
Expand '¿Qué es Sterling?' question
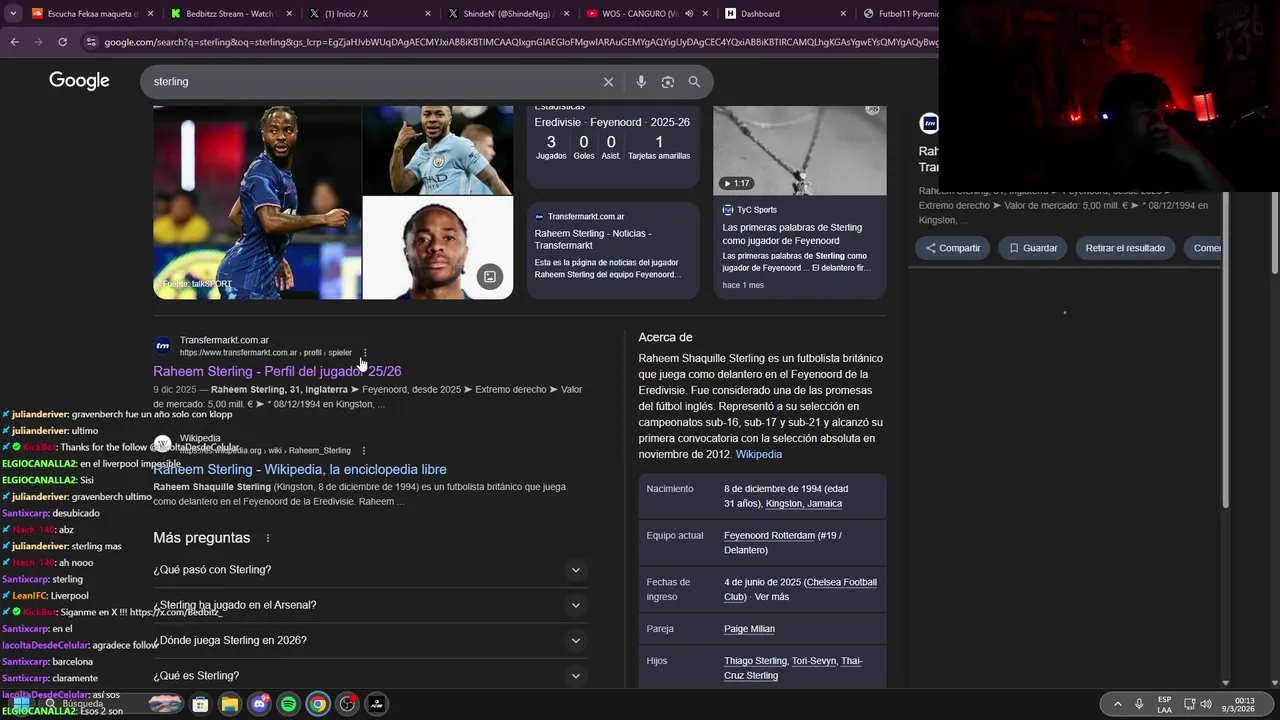coord(369,675)
